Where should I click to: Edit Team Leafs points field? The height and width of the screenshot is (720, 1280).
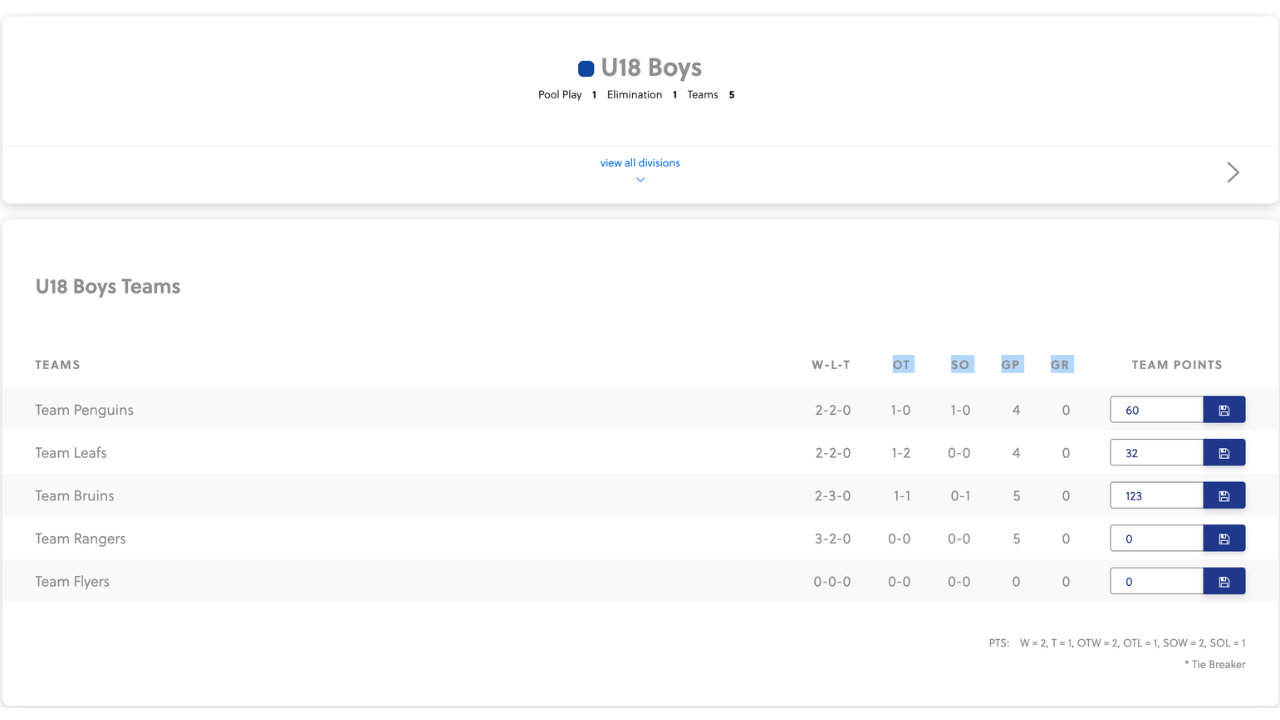pos(1156,453)
